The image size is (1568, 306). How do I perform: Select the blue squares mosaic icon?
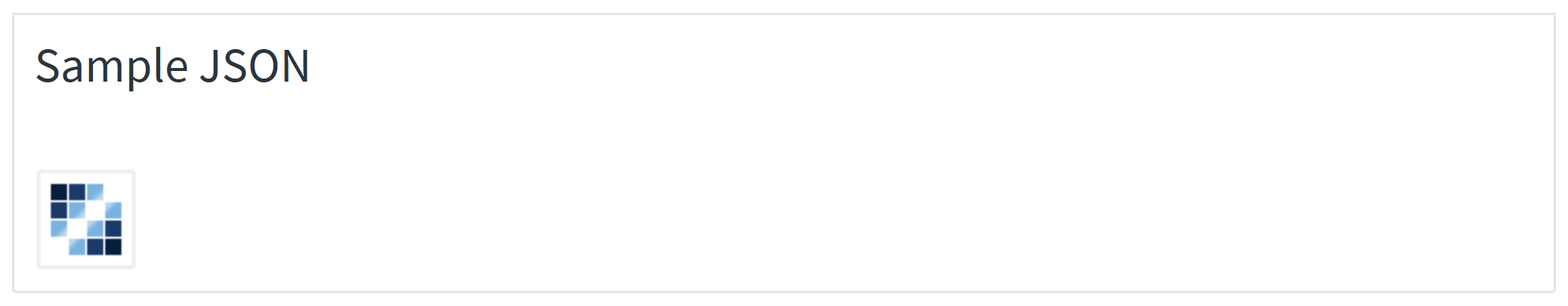tap(86, 219)
